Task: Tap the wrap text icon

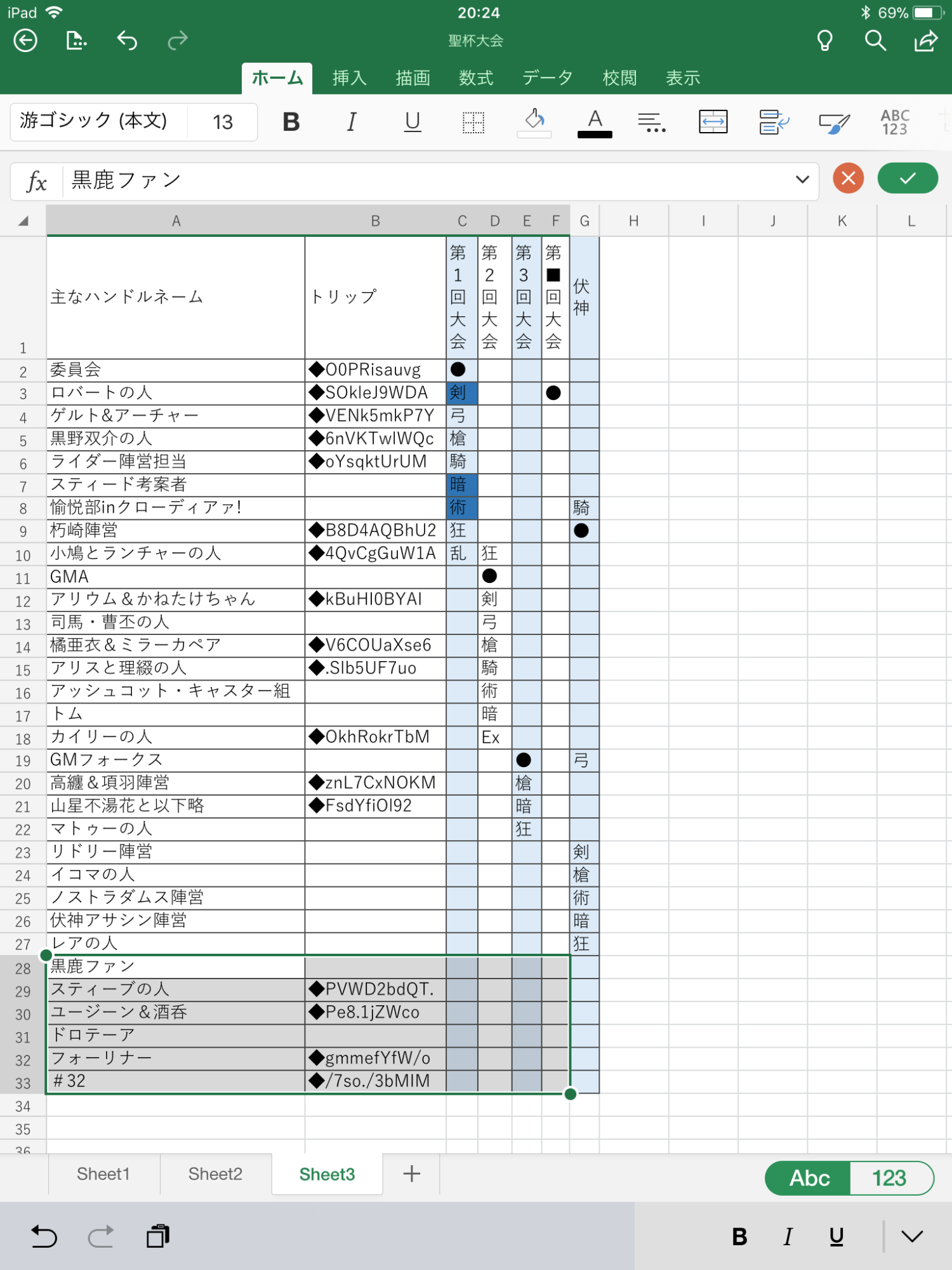Action: [x=774, y=122]
